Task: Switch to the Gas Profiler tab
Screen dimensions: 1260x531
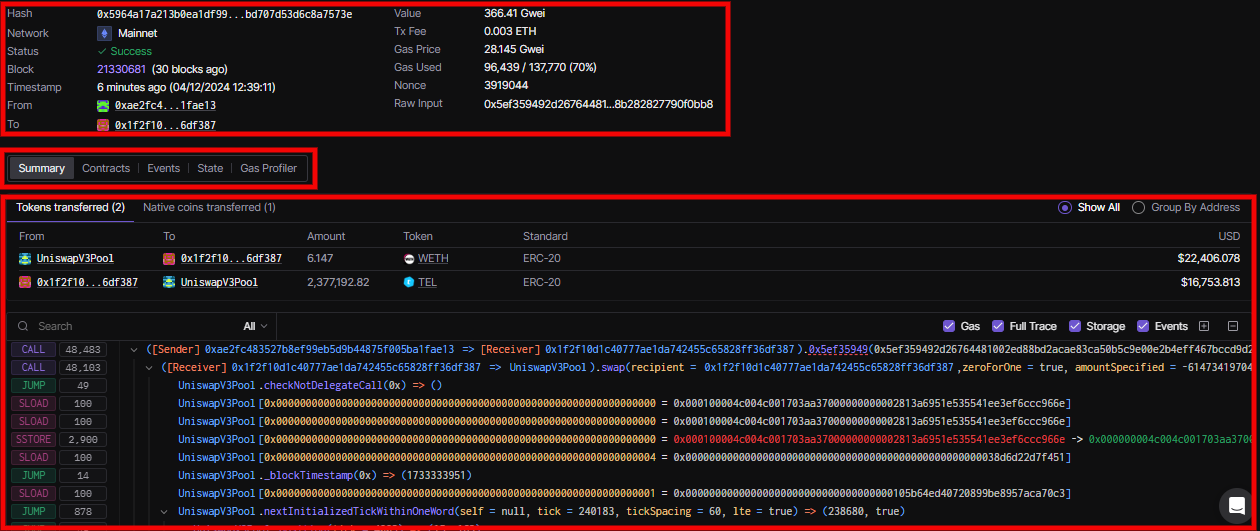Action: tap(268, 168)
